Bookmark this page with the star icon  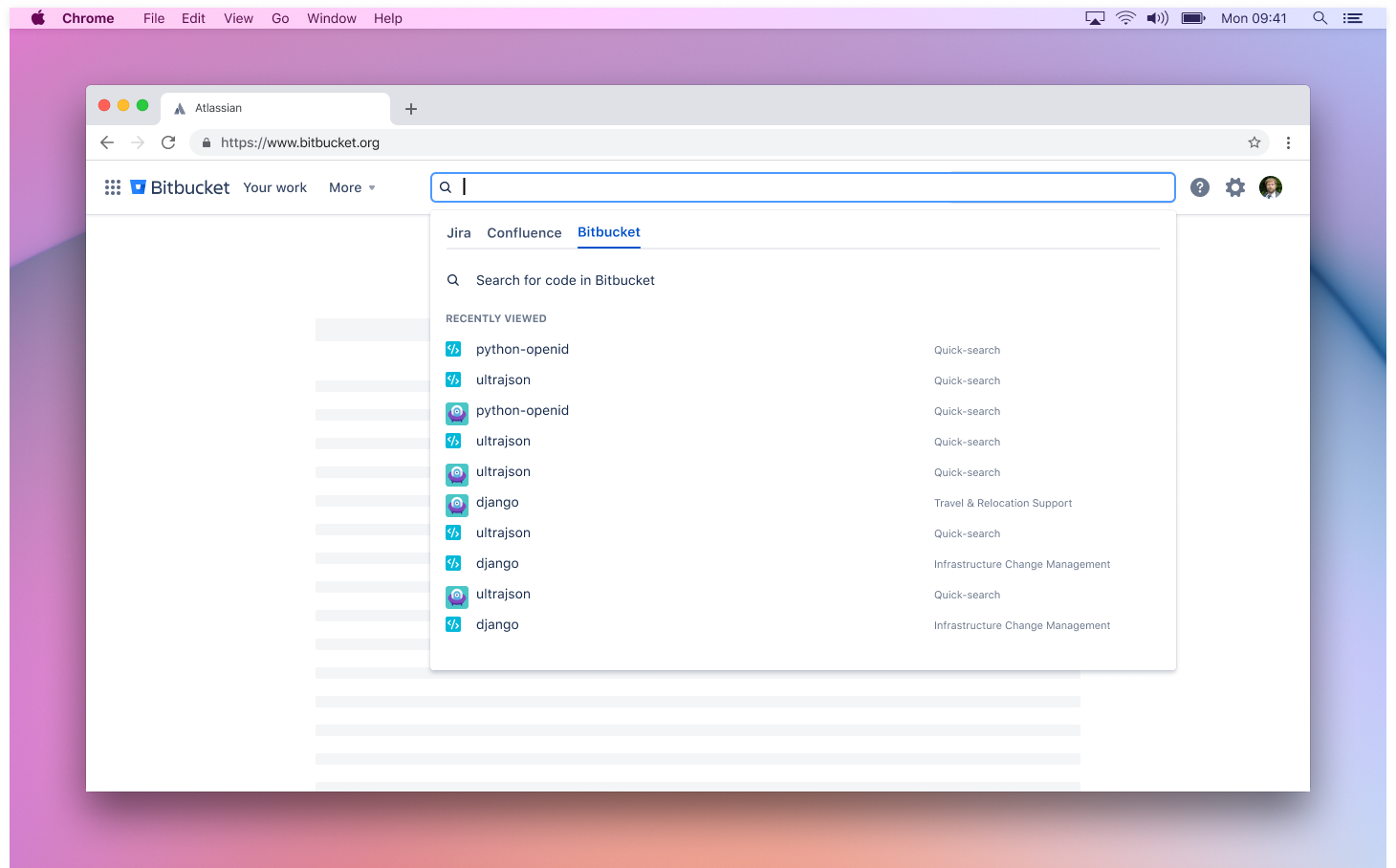click(1254, 142)
